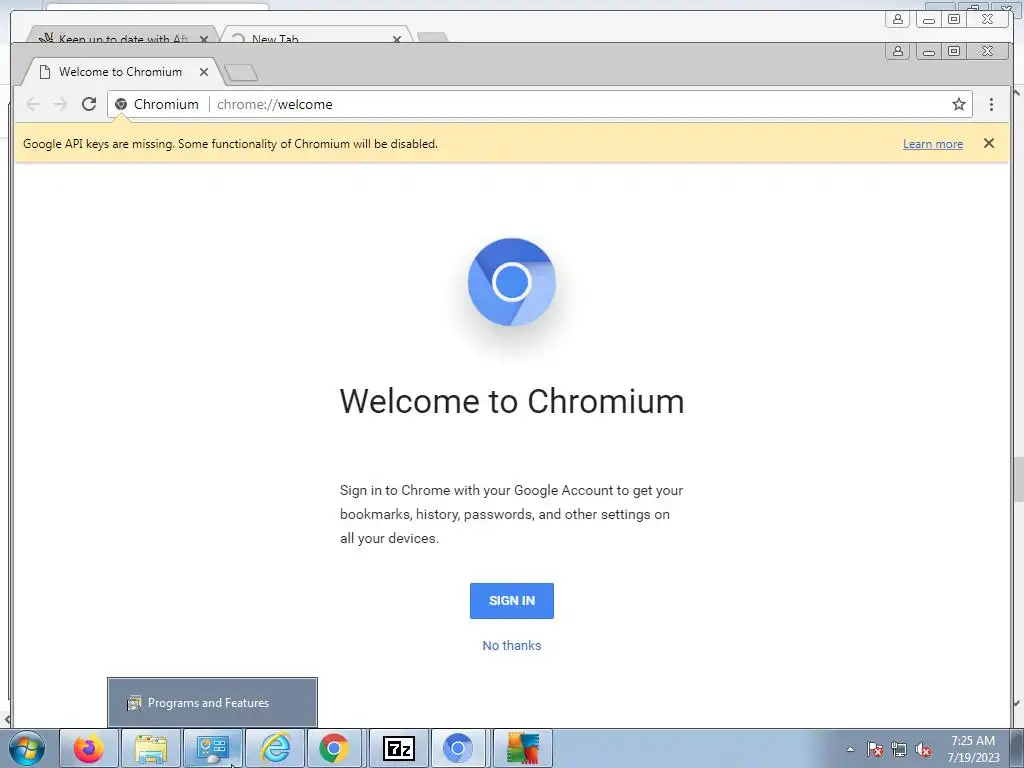Open the Chromium three-dot menu
Viewport: 1024px width, 768px height.
tap(991, 104)
